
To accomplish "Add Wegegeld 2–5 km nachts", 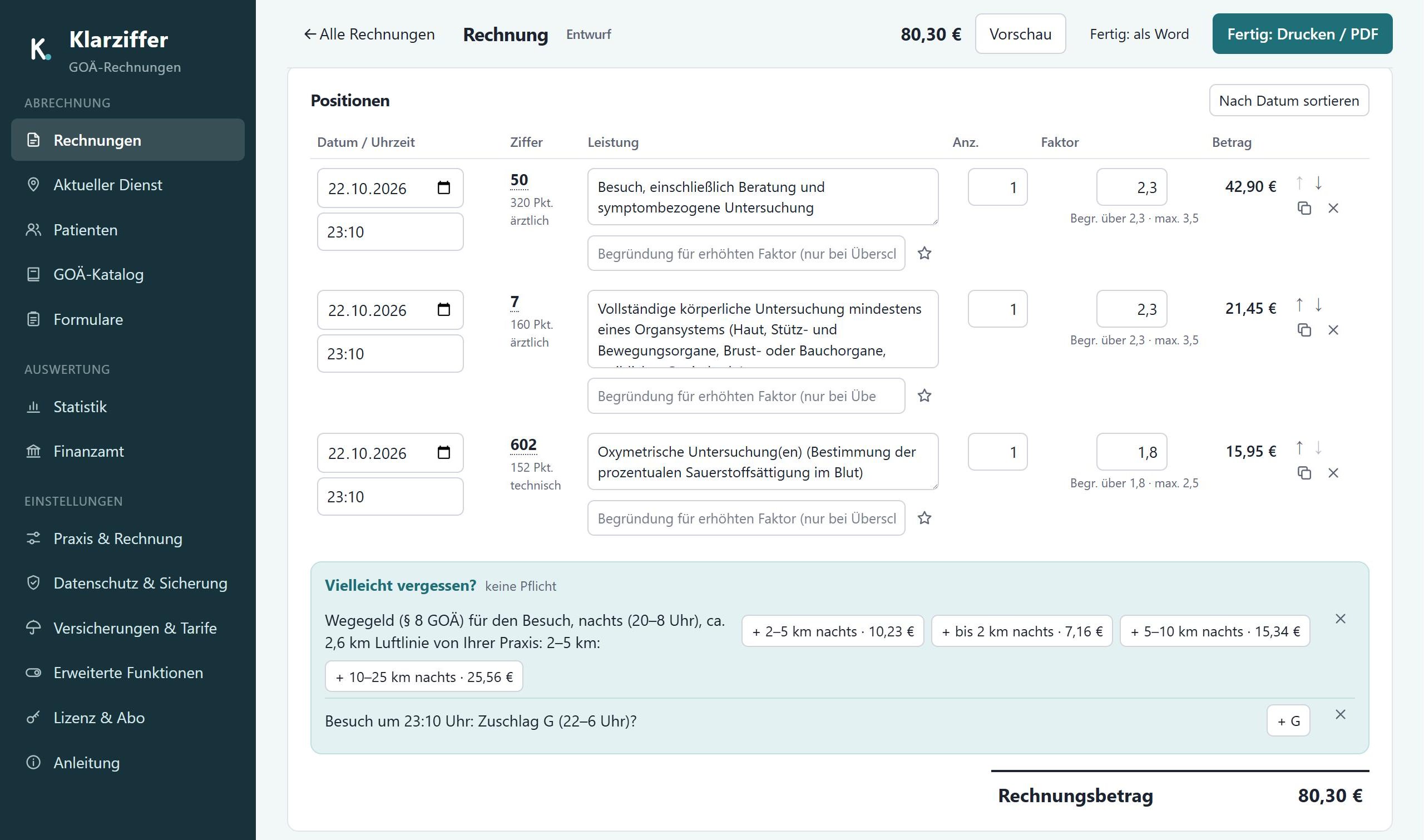I will [x=833, y=631].
